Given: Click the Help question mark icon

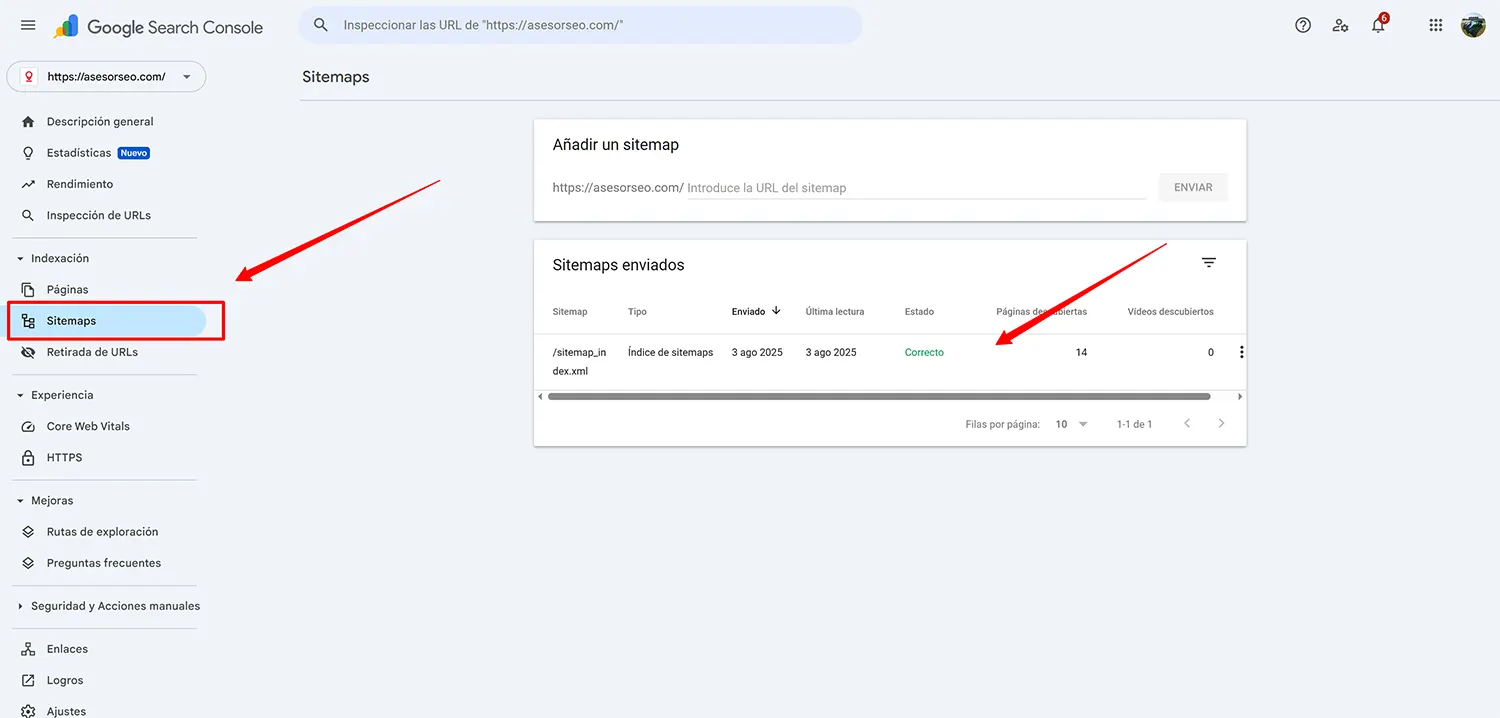Looking at the screenshot, I should pyautogui.click(x=1302, y=25).
